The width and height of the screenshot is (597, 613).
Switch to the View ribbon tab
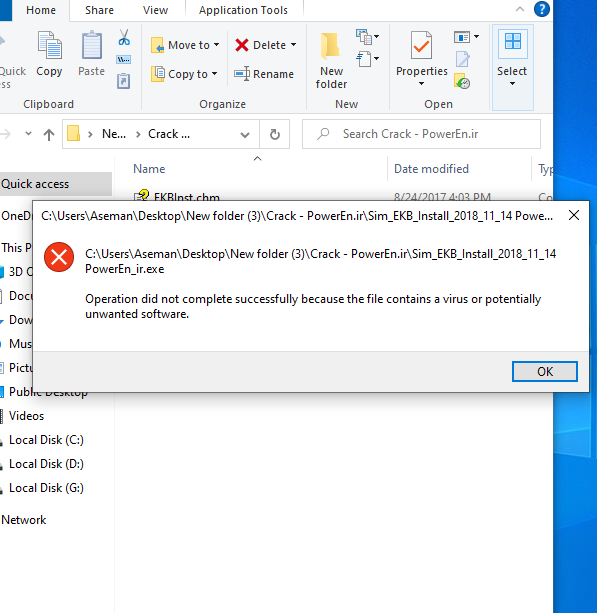(x=155, y=10)
